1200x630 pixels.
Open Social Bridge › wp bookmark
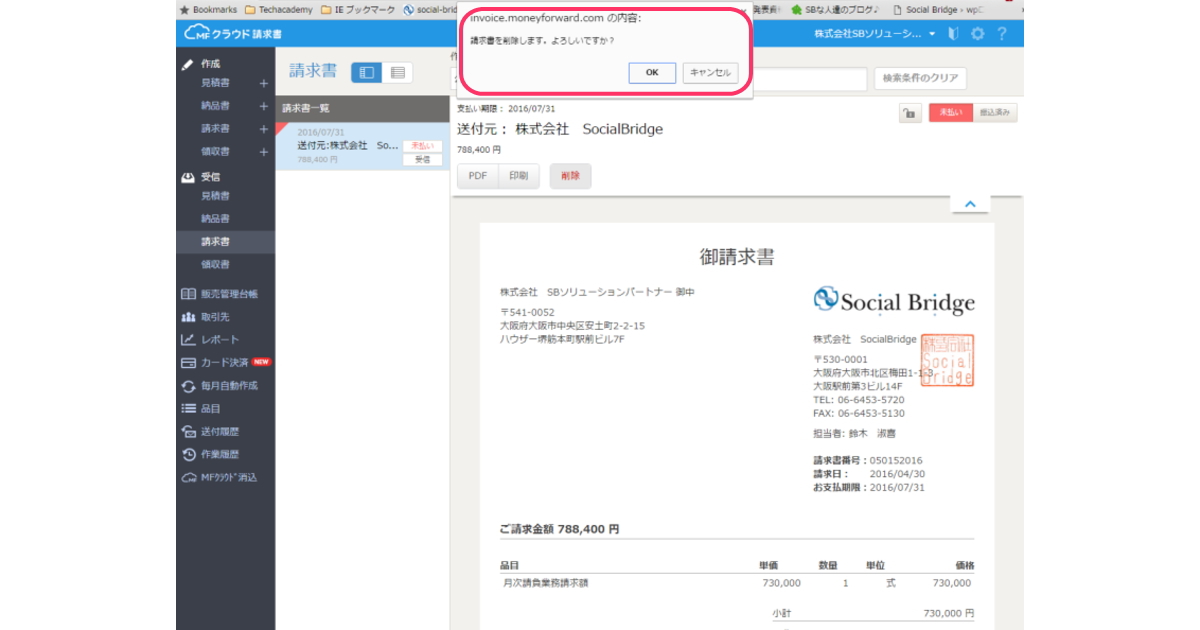[938, 9]
